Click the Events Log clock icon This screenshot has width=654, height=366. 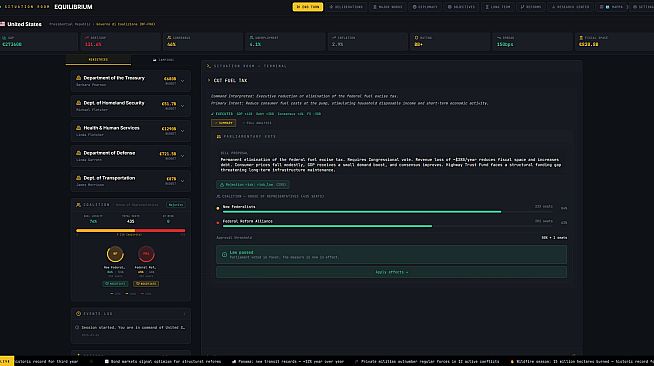[78, 313]
